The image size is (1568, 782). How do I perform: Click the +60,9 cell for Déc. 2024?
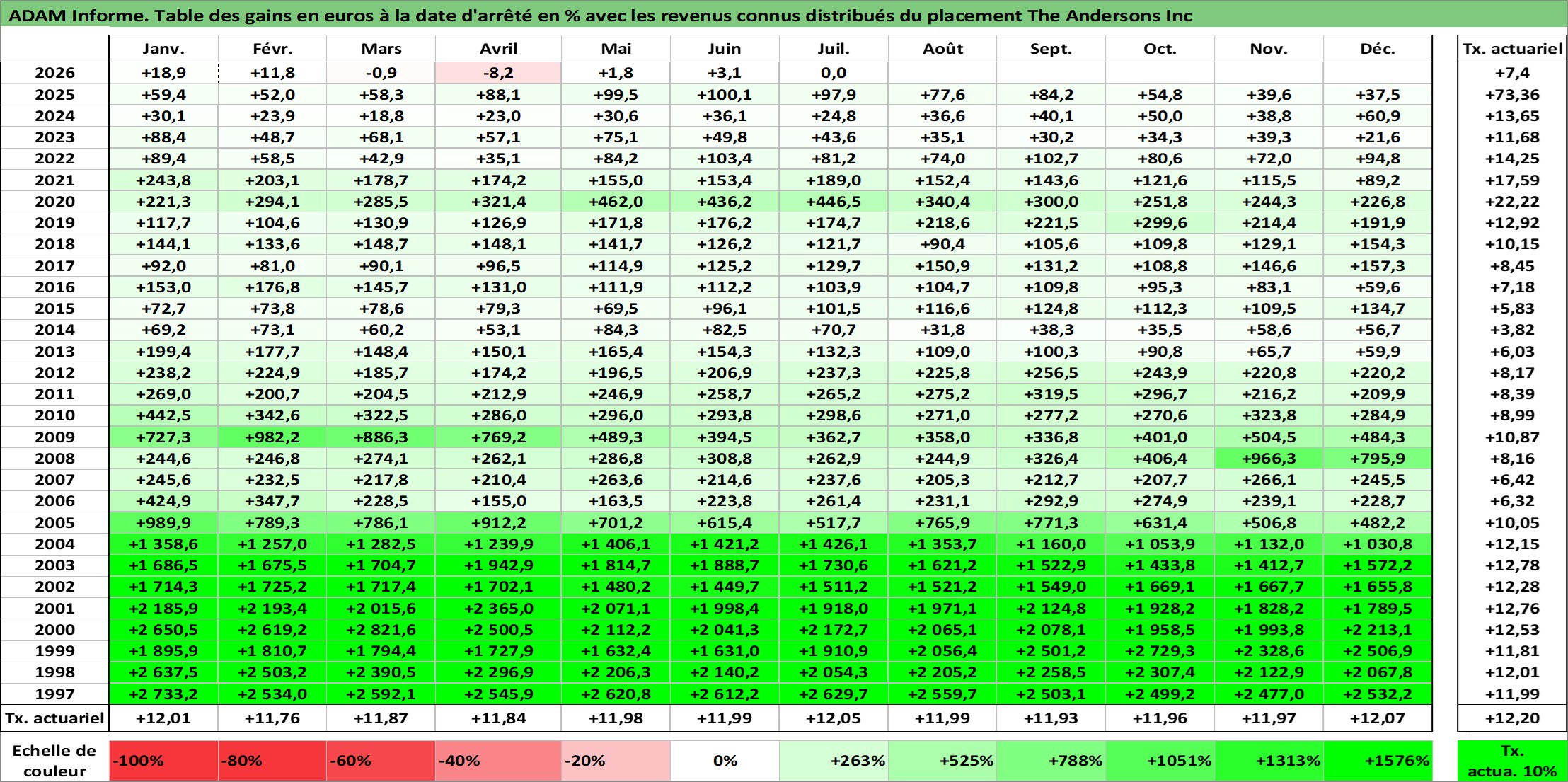click(x=1378, y=116)
